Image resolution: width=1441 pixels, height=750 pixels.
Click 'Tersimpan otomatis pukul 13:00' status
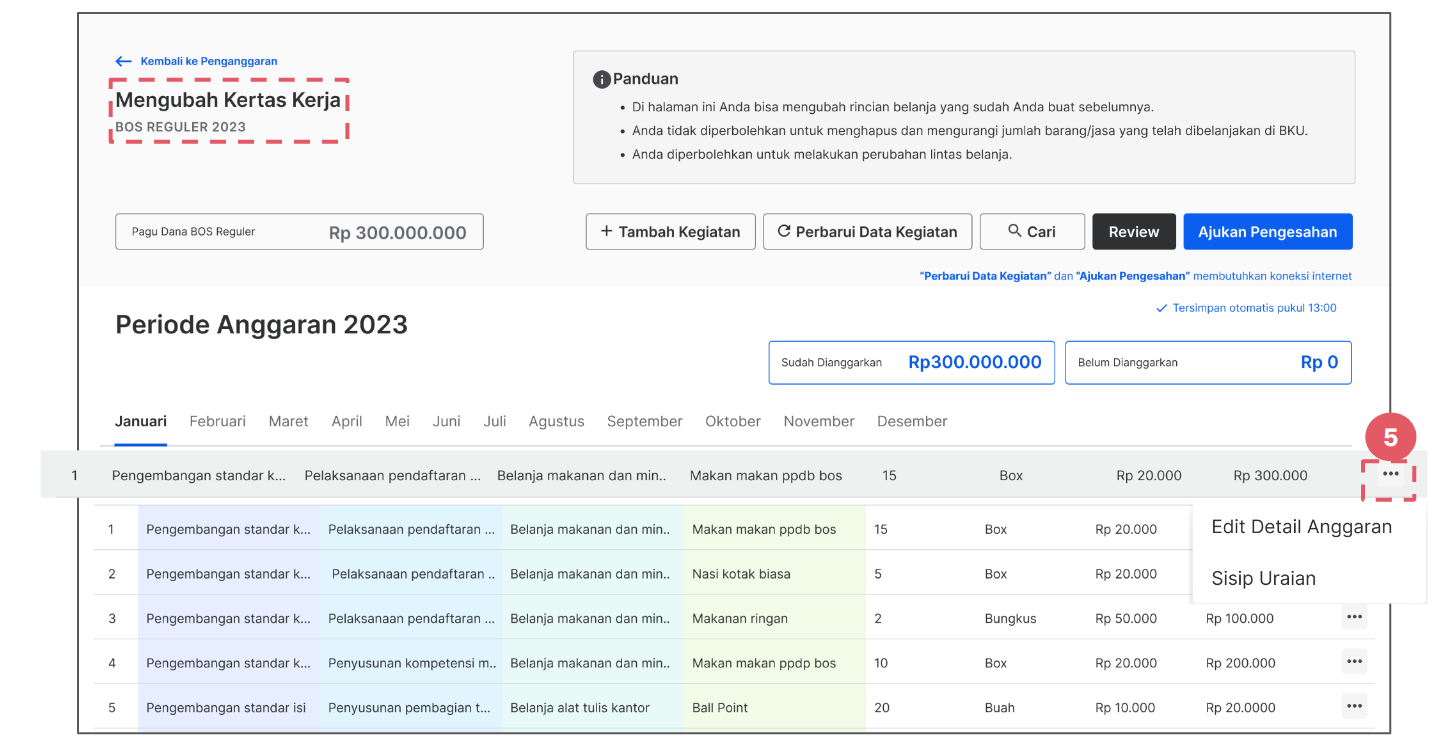(x=1246, y=308)
